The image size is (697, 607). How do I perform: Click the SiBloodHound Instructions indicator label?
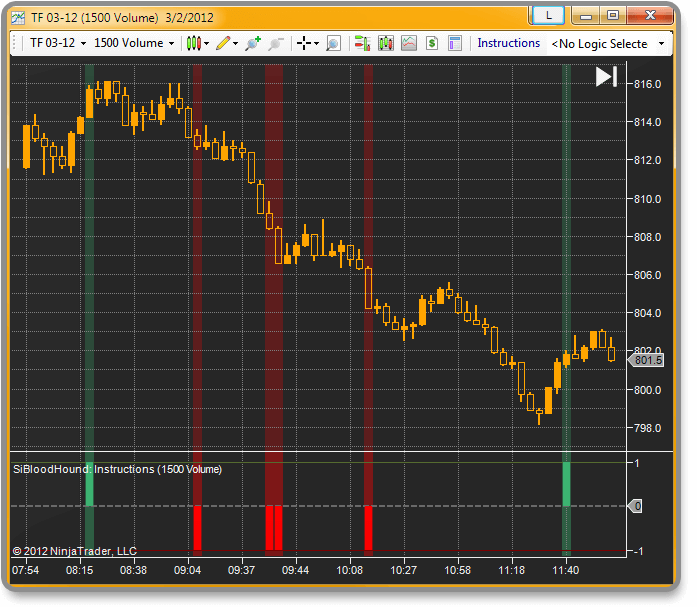click(117, 469)
